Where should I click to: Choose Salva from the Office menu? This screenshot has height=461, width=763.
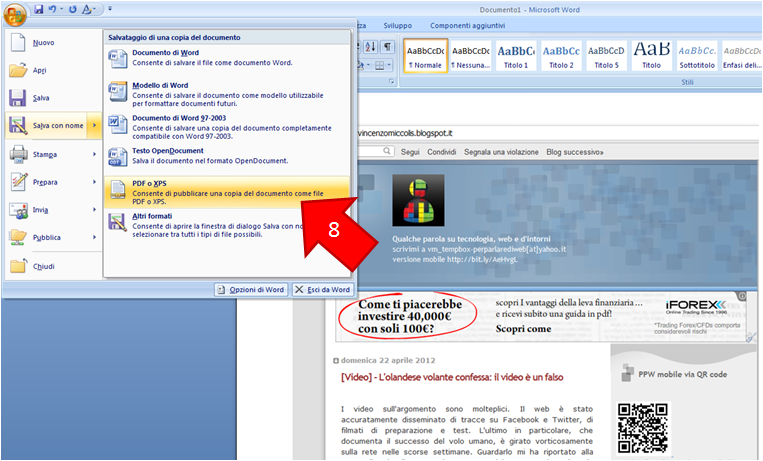click(x=54, y=98)
